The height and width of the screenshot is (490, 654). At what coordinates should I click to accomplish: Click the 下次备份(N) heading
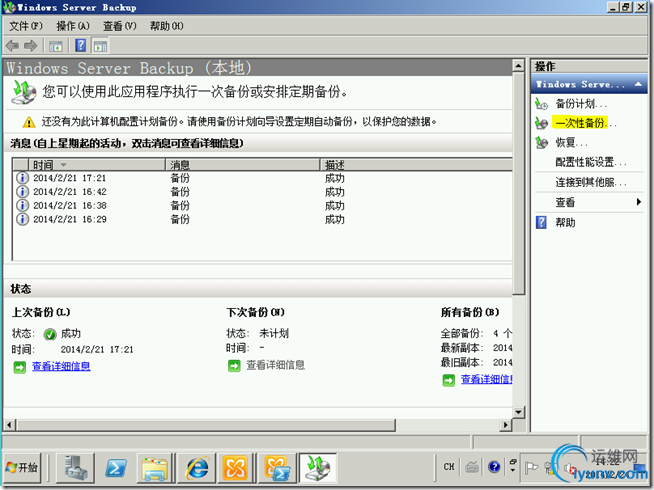tap(255, 312)
